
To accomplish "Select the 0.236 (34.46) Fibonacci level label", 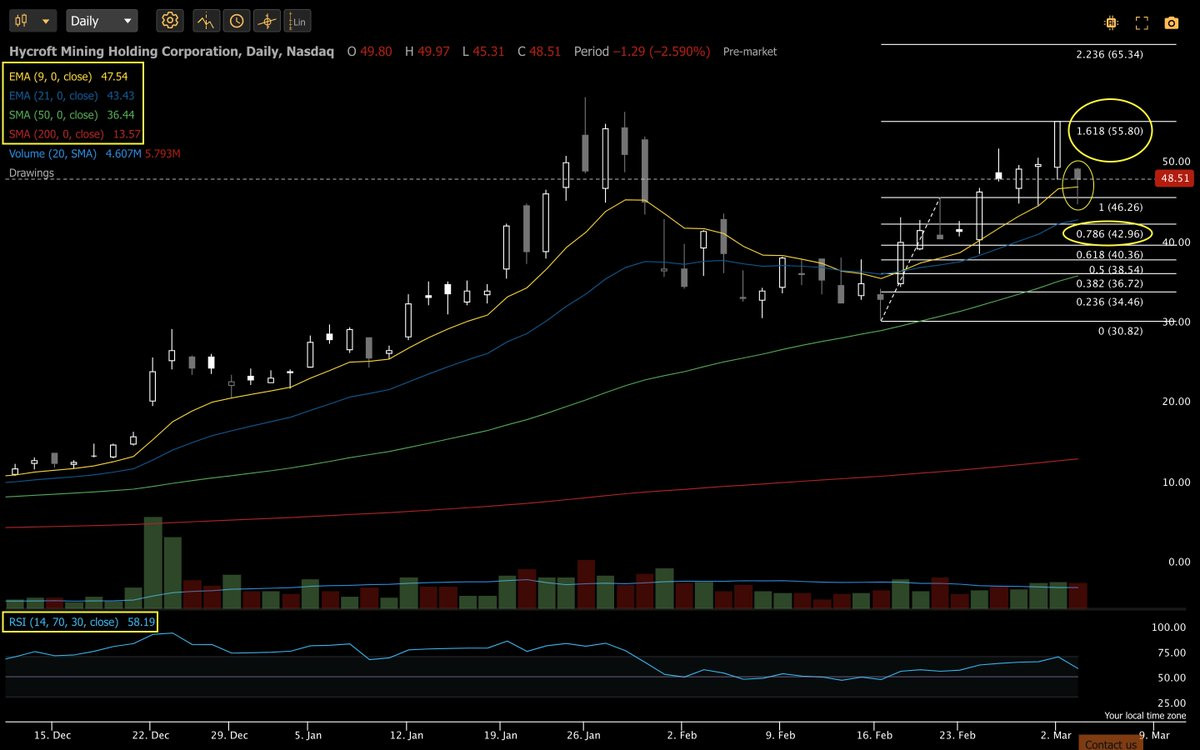I will (x=1109, y=301).
